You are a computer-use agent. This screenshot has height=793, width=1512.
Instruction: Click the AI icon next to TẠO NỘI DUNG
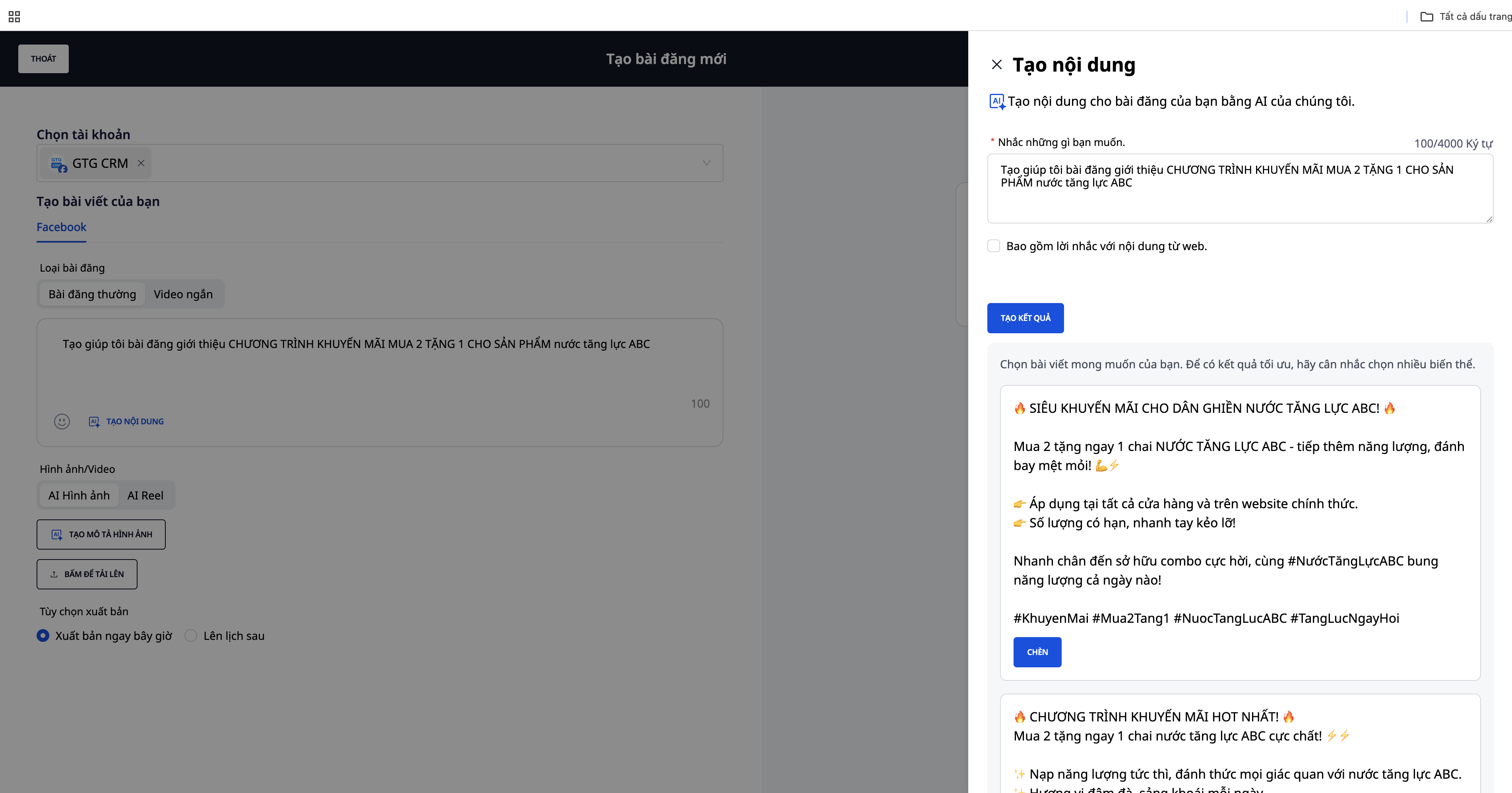(94, 421)
